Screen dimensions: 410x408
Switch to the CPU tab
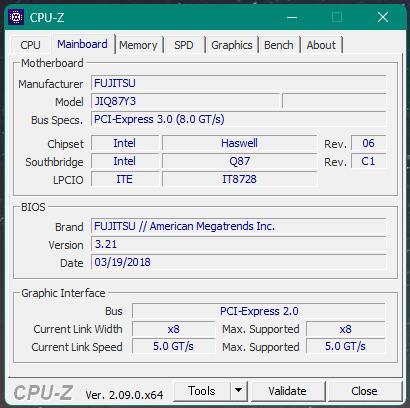tap(30, 45)
